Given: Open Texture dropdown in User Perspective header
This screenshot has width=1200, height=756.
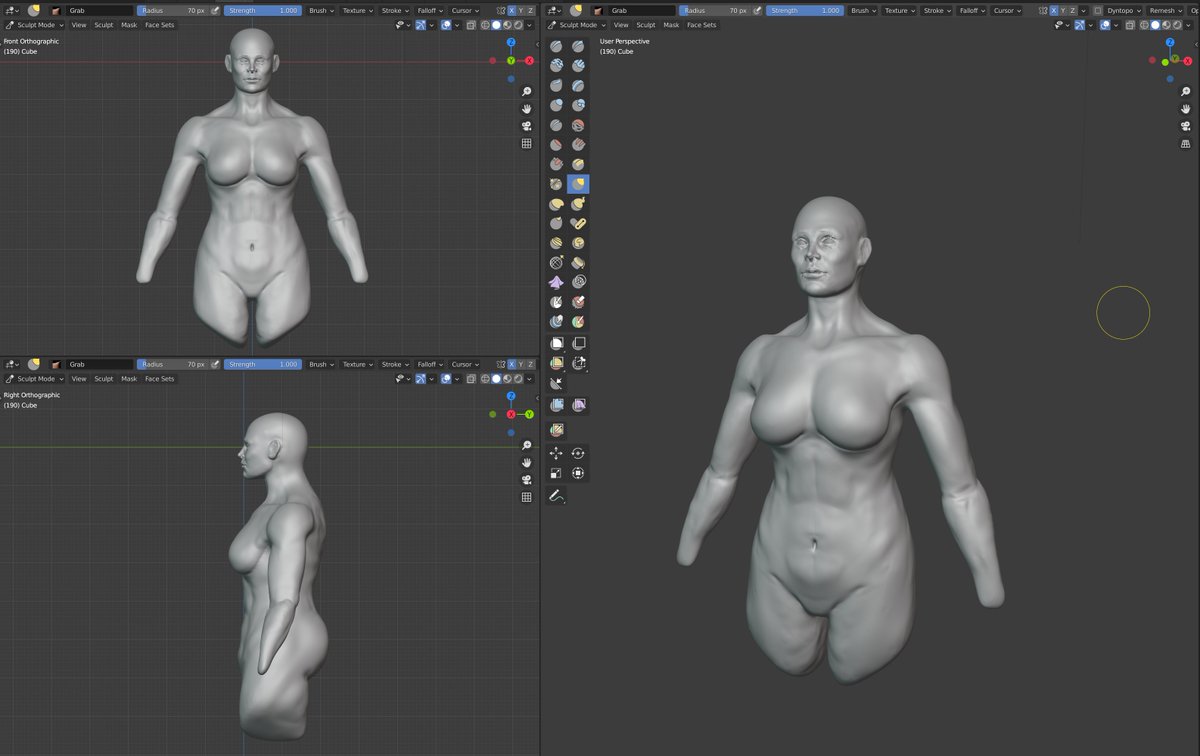Looking at the screenshot, I should click(898, 10).
